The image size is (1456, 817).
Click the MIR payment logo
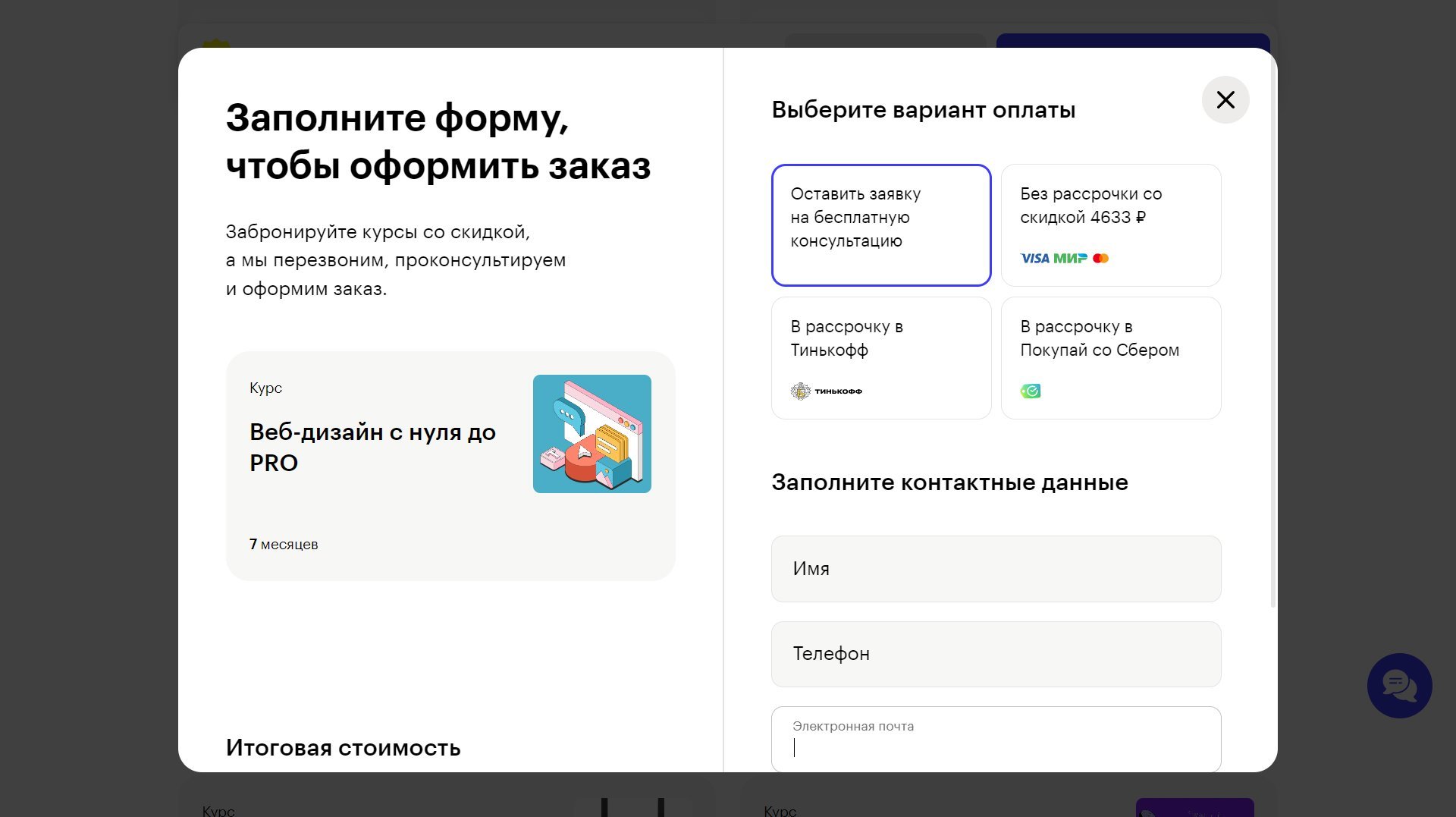point(1070,259)
